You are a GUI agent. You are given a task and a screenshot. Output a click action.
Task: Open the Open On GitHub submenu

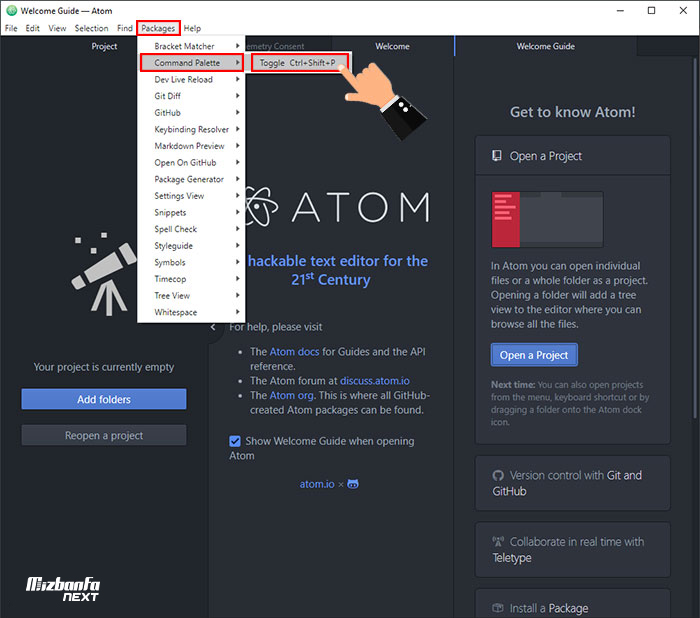click(x=191, y=163)
